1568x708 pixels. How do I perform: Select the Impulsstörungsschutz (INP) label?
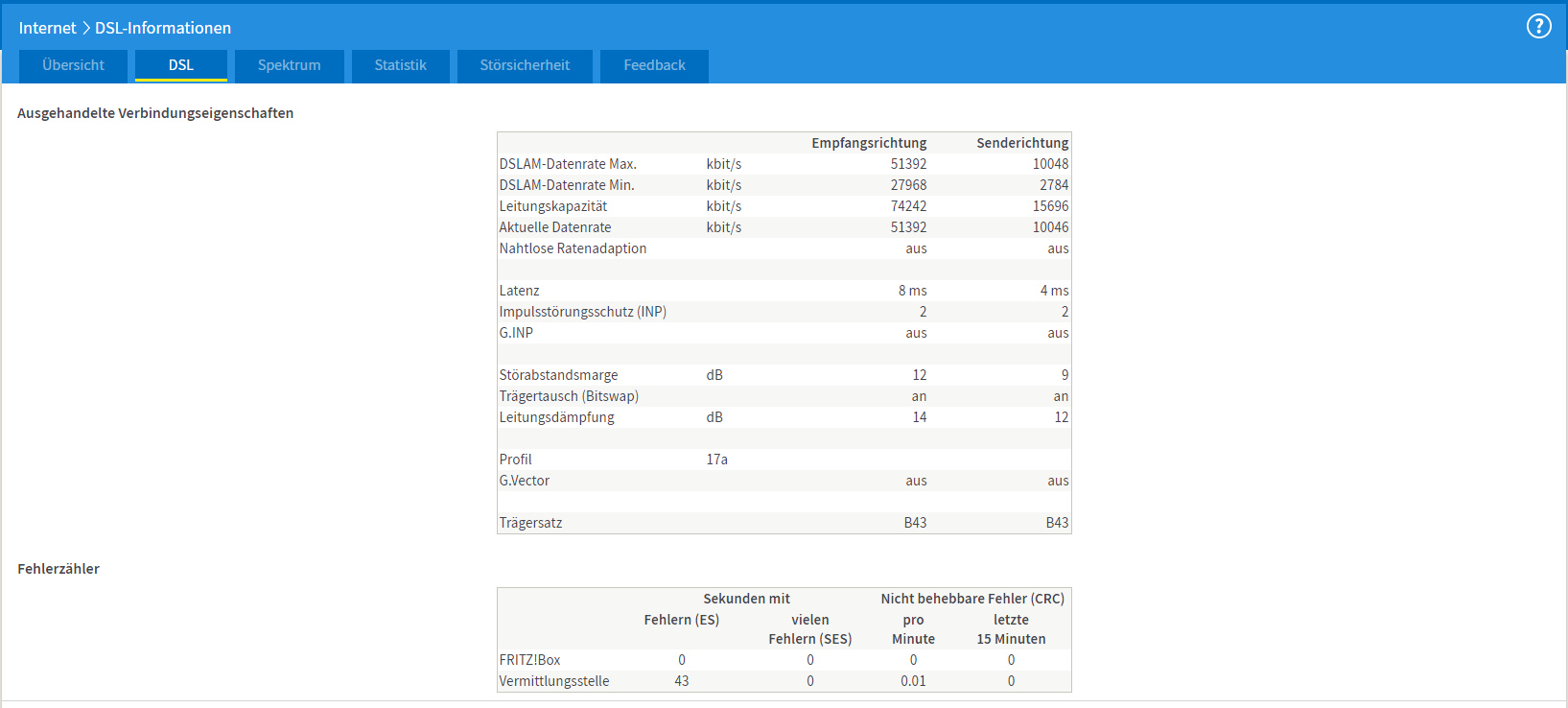point(583,312)
